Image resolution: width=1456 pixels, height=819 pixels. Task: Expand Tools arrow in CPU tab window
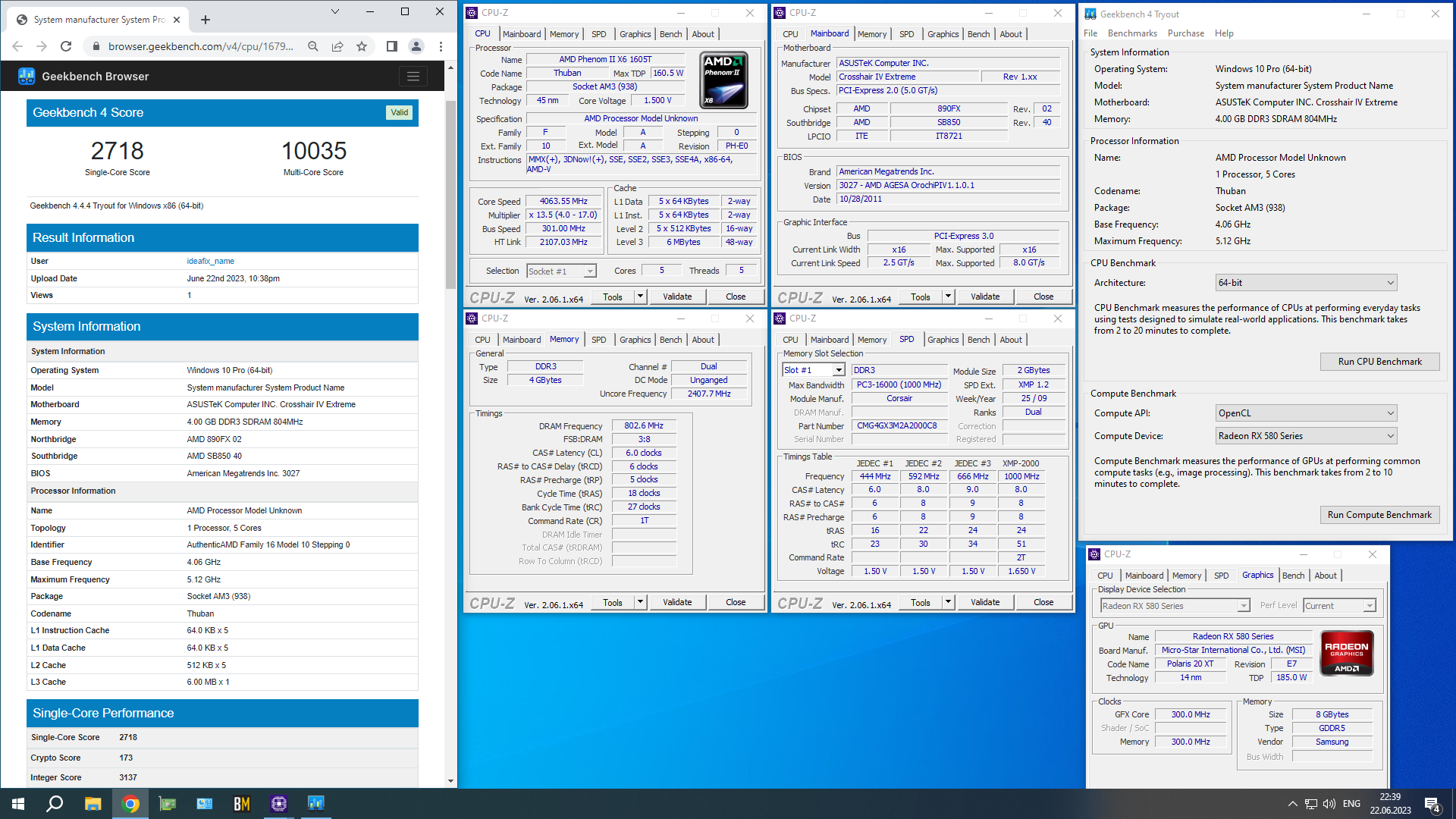coord(640,297)
